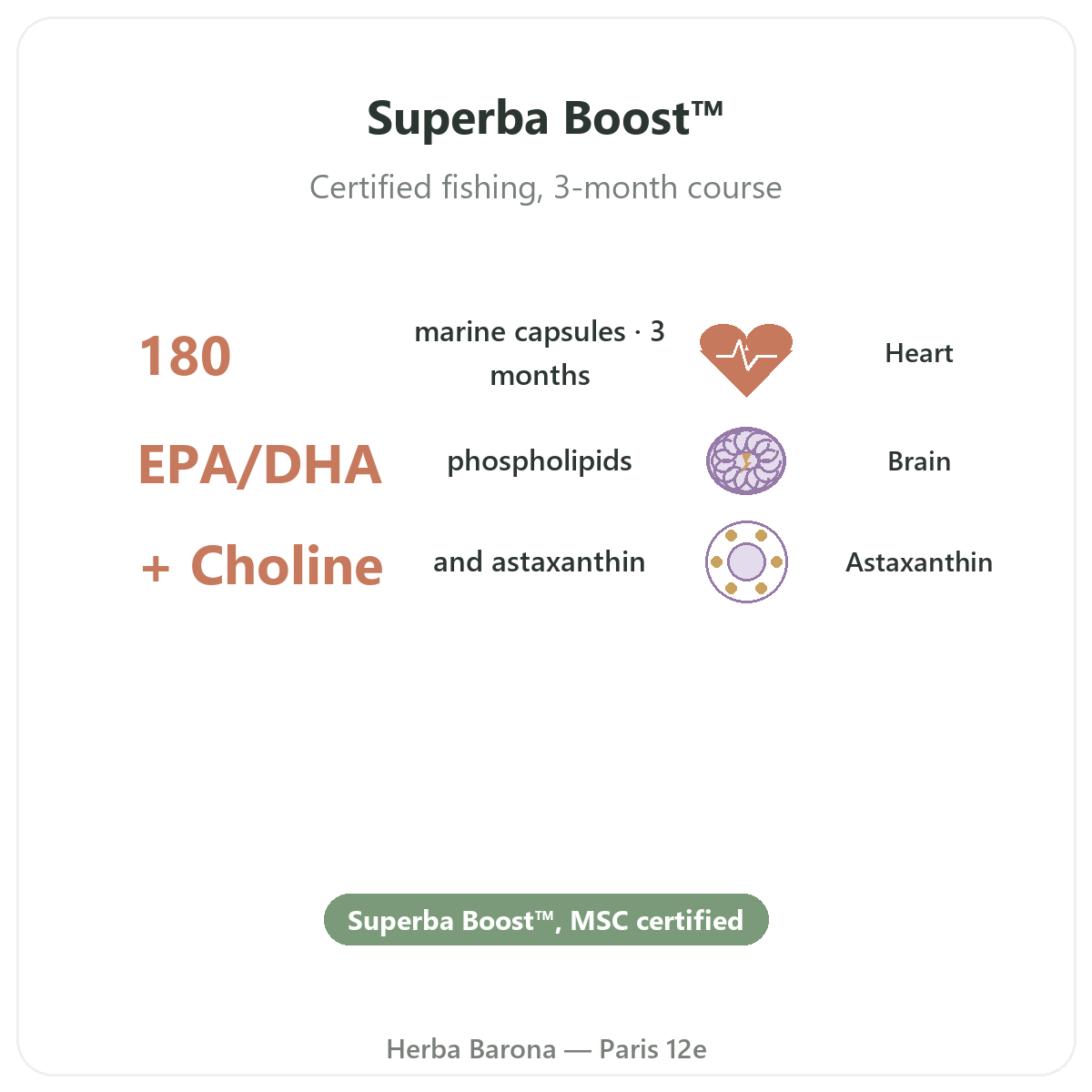Click the phospholipids description
The image size is (1092, 1092).
click(540, 461)
